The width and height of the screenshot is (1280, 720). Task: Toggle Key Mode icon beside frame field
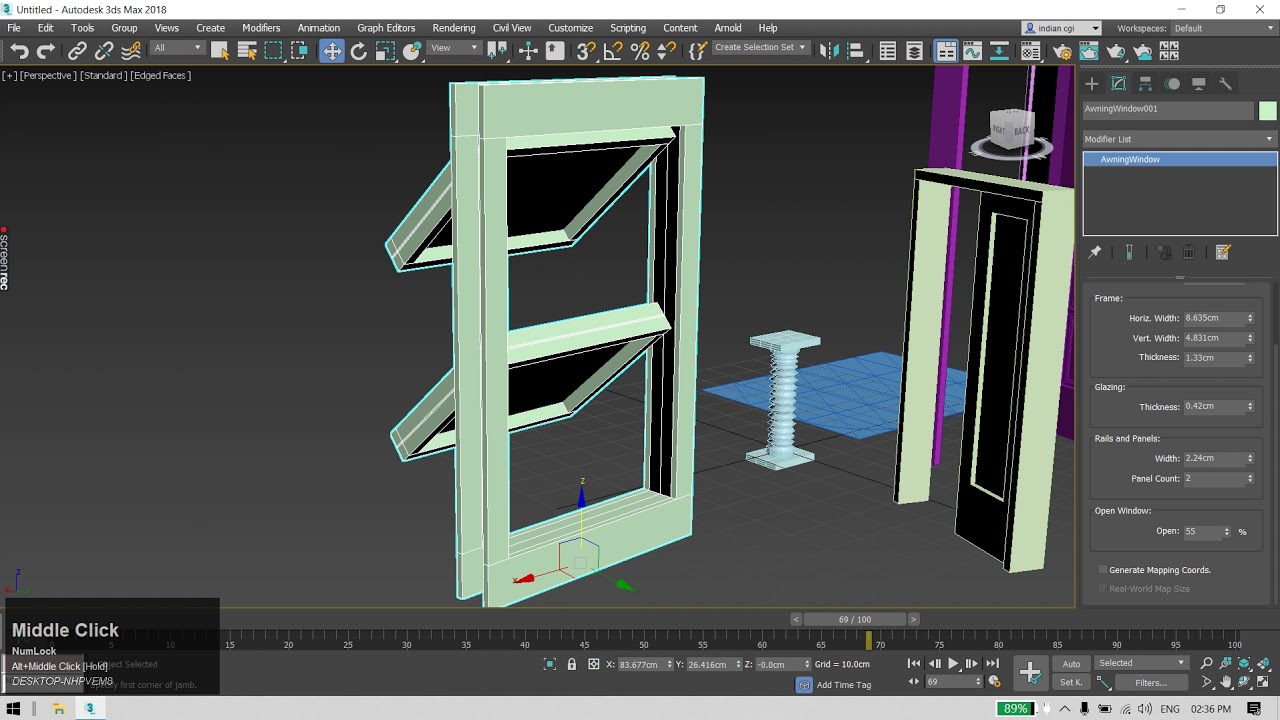coord(914,682)
